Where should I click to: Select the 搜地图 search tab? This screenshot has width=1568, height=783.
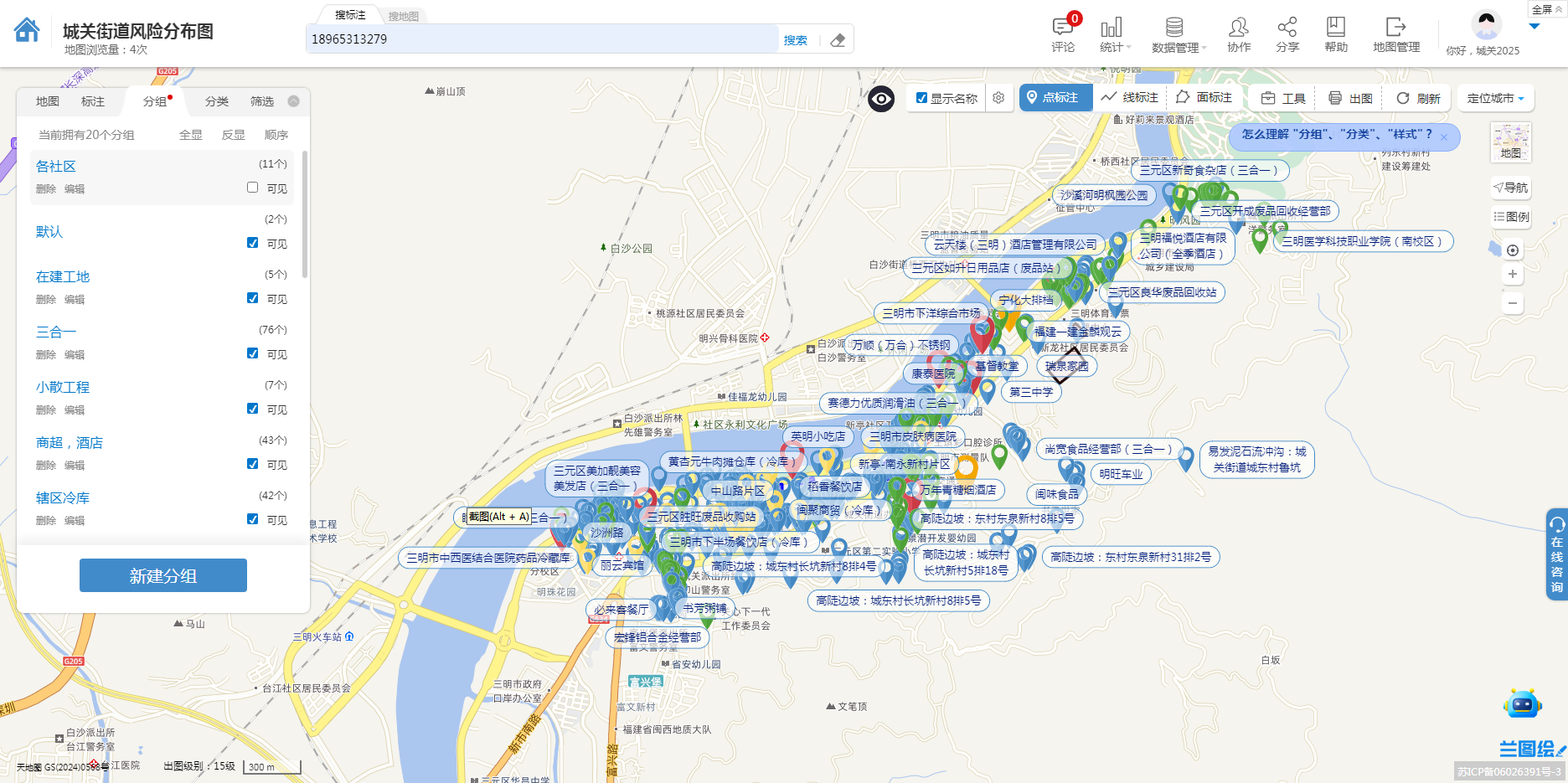[404, 16]
